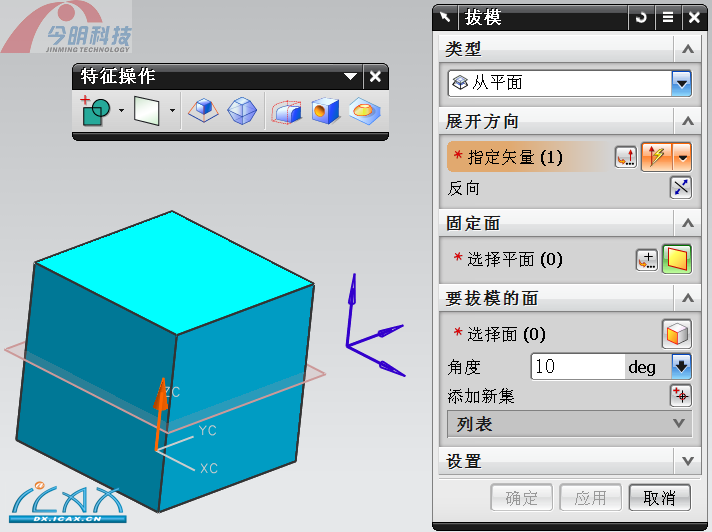Open dropdown arrow next to datum plane icon

[172, 110]
